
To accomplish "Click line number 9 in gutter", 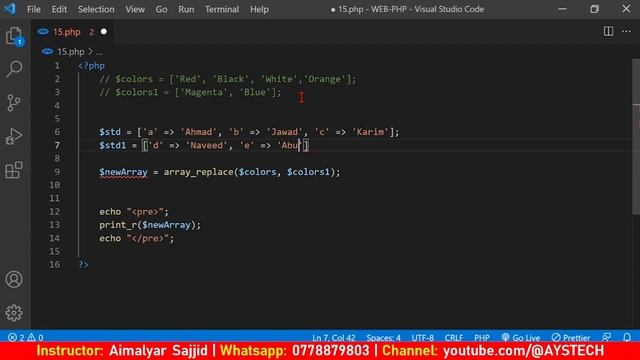I will [x=57, y=172].
